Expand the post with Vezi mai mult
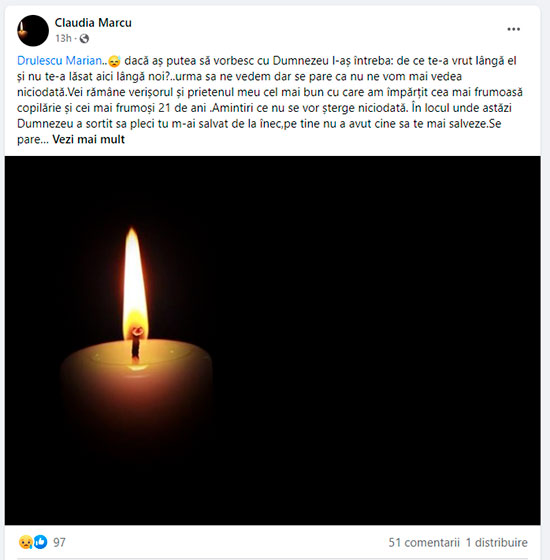This screenshot has width=550, height=560. [x=89, y=139]
